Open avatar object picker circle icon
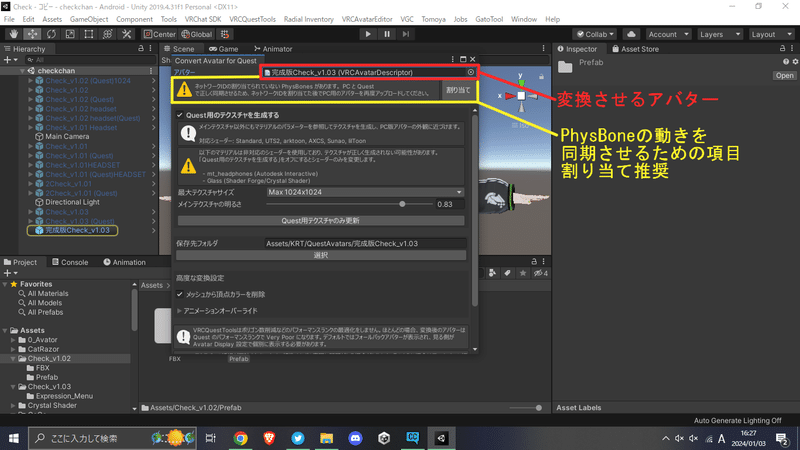Viewport: 800px width, 450px height. click(470, 72)
